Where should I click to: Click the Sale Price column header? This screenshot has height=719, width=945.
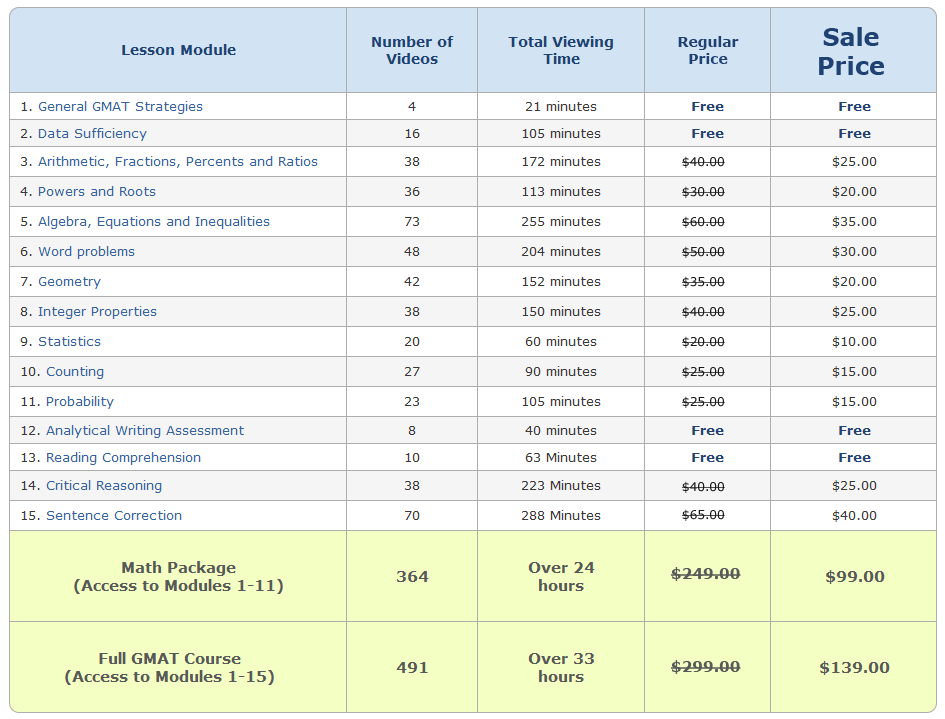point(851,52)
